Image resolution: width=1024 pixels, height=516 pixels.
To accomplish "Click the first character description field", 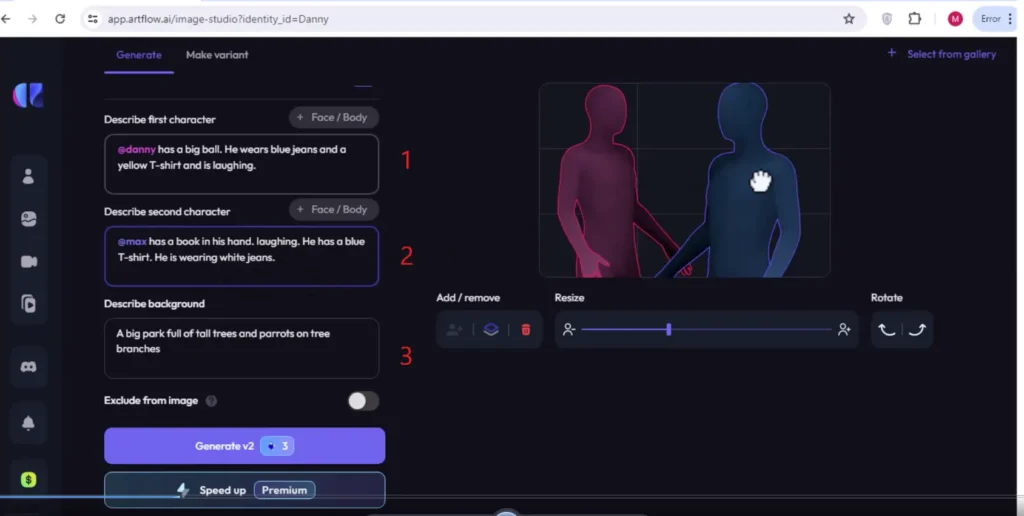I will 242,164.
